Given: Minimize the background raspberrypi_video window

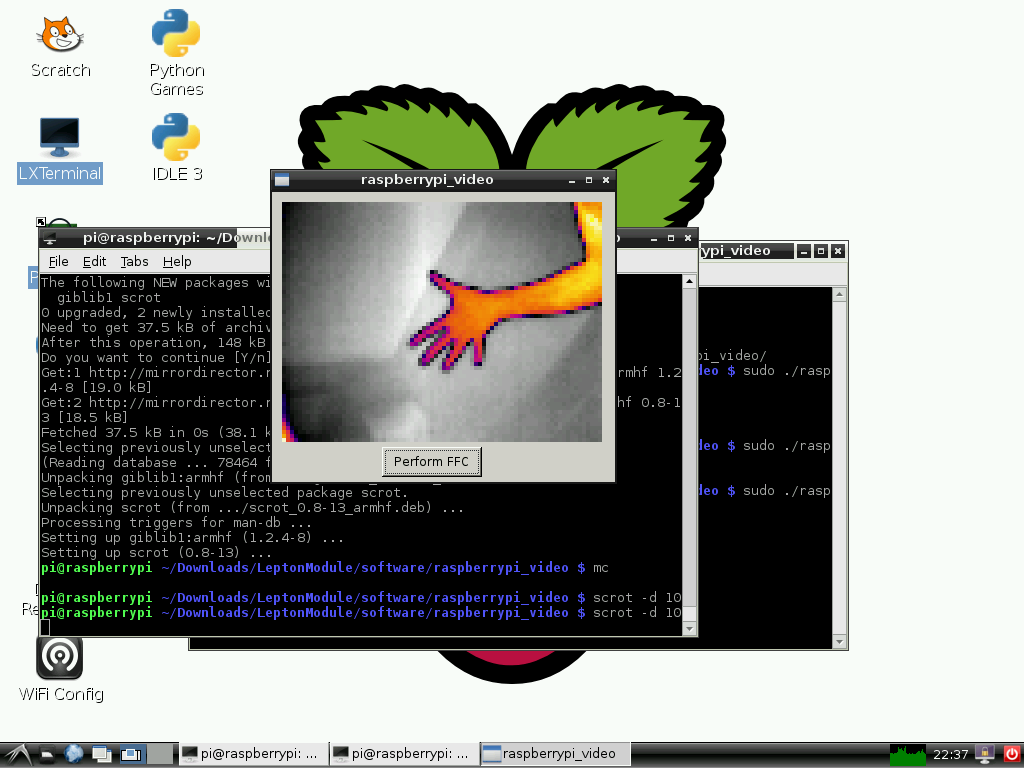Looking at the screenshot, I should tap(804, 251).
